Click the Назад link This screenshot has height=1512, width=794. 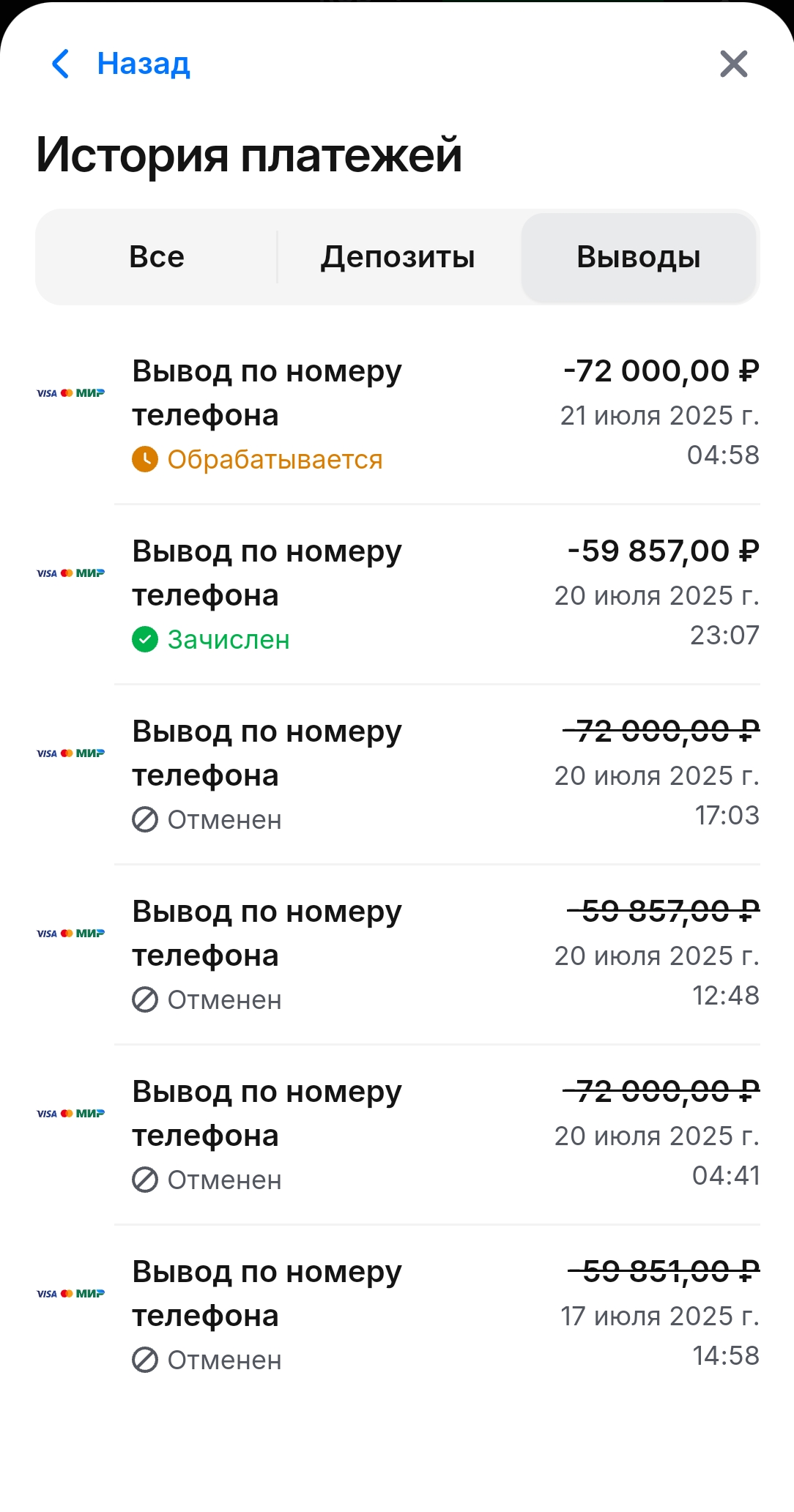pyautogui.click(x=144, y=64)
